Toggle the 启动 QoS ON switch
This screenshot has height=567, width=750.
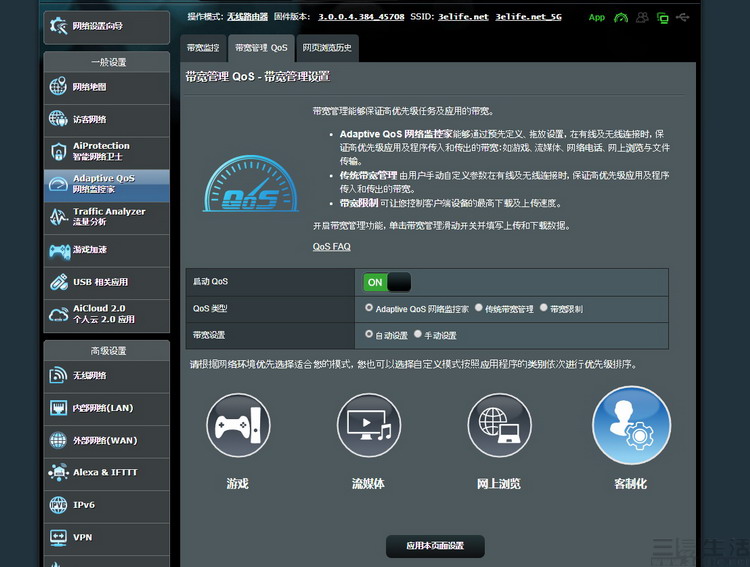pyautogui.click(x=386, y=283)
